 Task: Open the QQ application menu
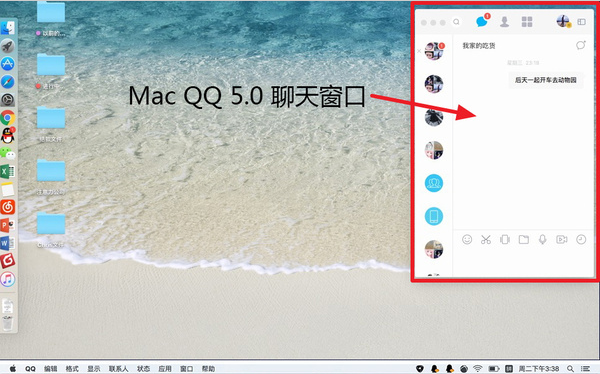(30, 369)
